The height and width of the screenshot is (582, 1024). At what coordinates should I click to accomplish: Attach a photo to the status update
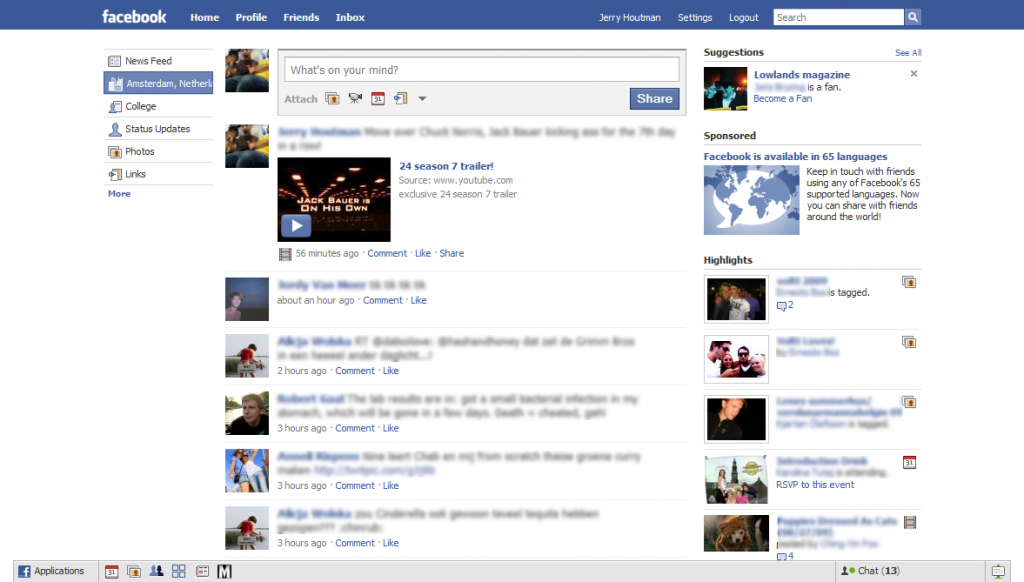point(332,99)
